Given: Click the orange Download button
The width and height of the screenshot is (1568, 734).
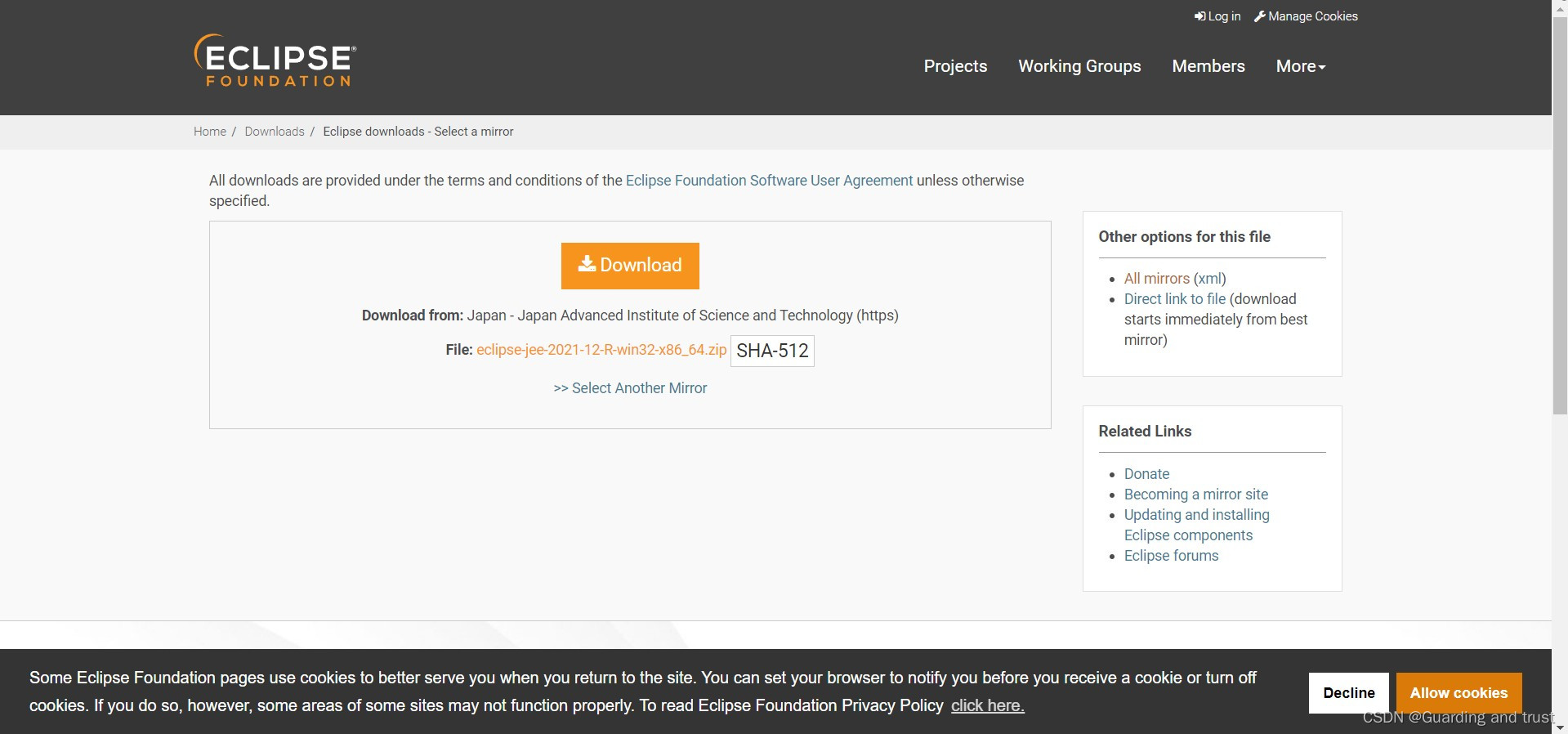Looking at the screenshot, I should [630, 266].
